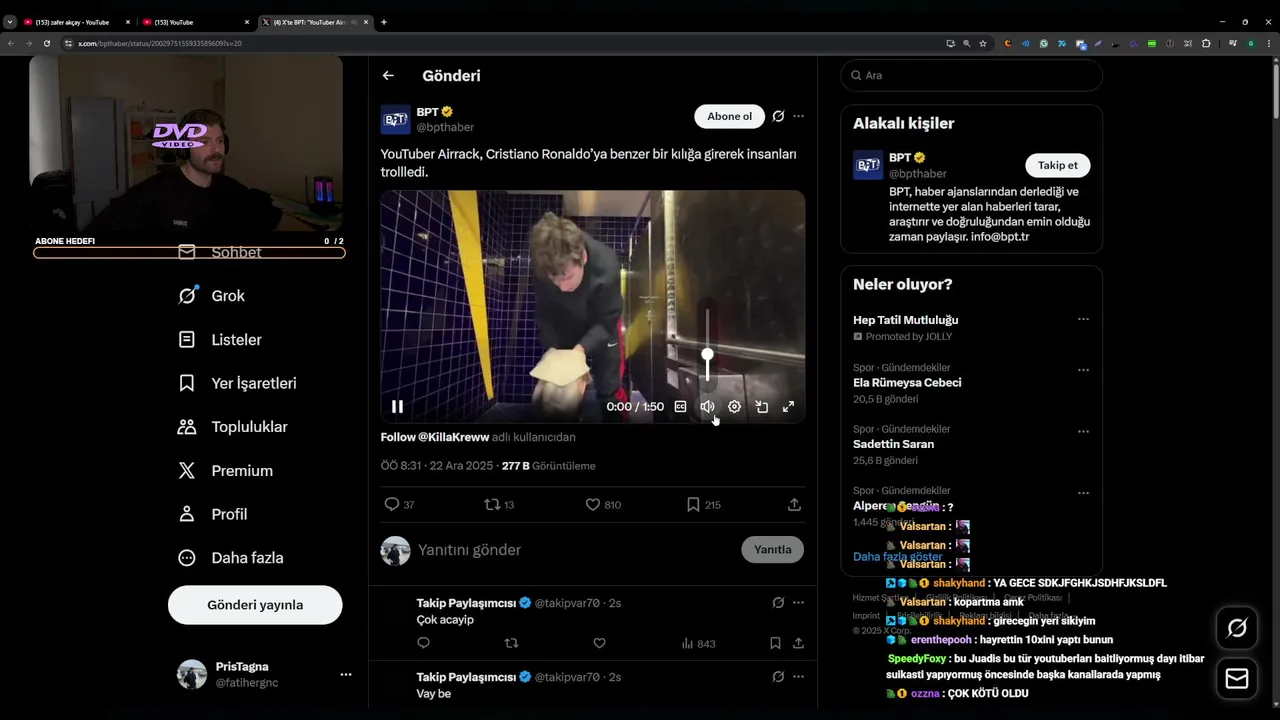Pause the video playback
The width and height of the screenshot is (1280, 720).
point(397,406)
